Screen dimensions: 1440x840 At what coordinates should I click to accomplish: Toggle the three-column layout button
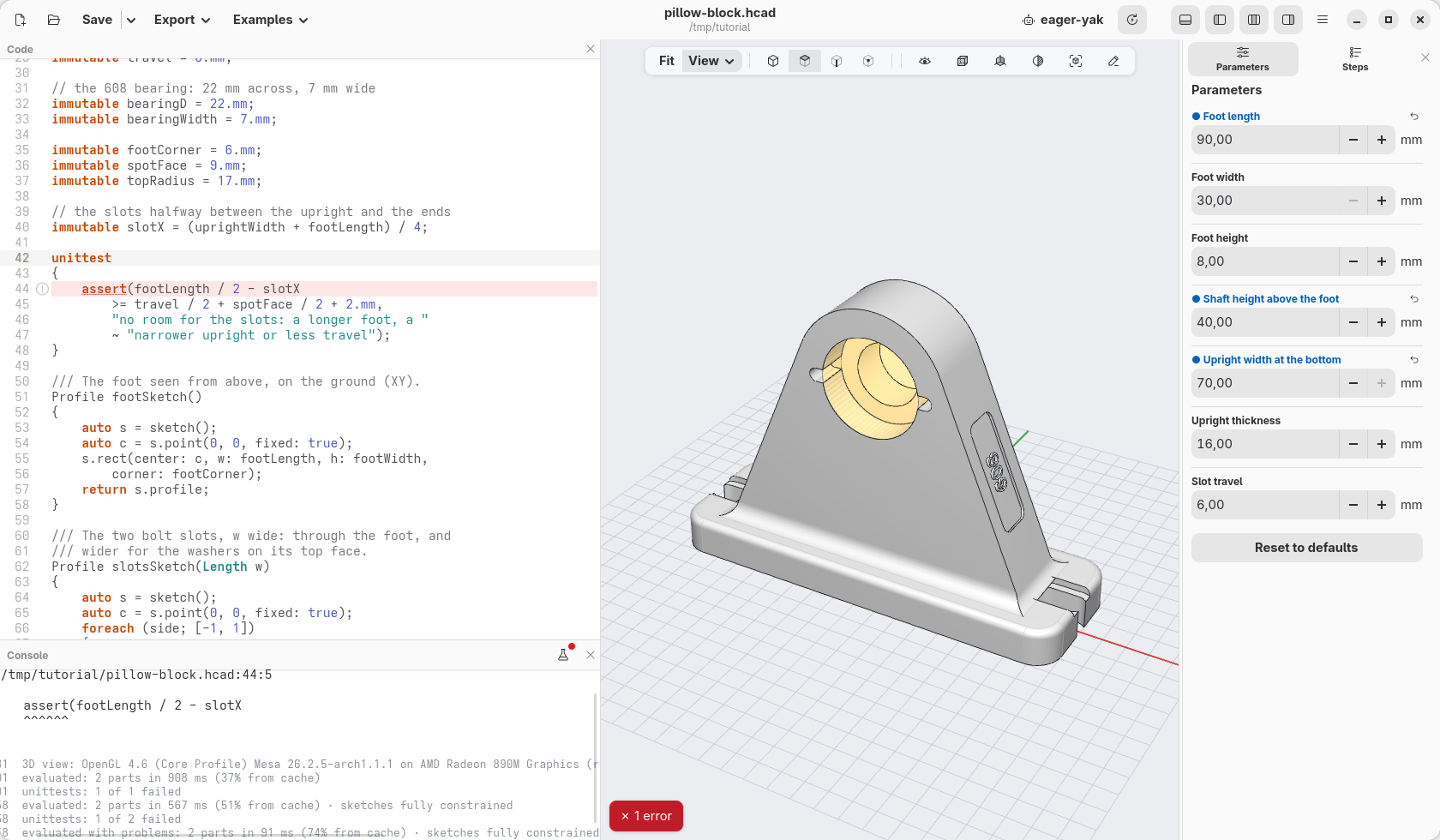(1254, 20)
